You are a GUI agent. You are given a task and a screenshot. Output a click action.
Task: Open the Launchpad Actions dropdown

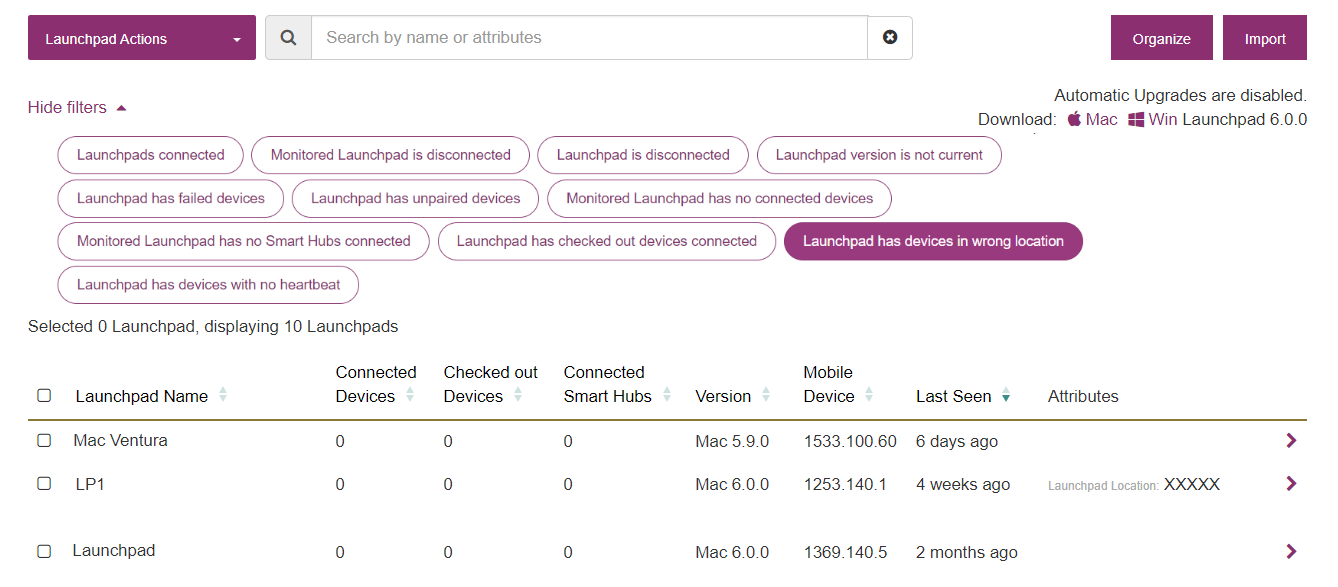141,37
